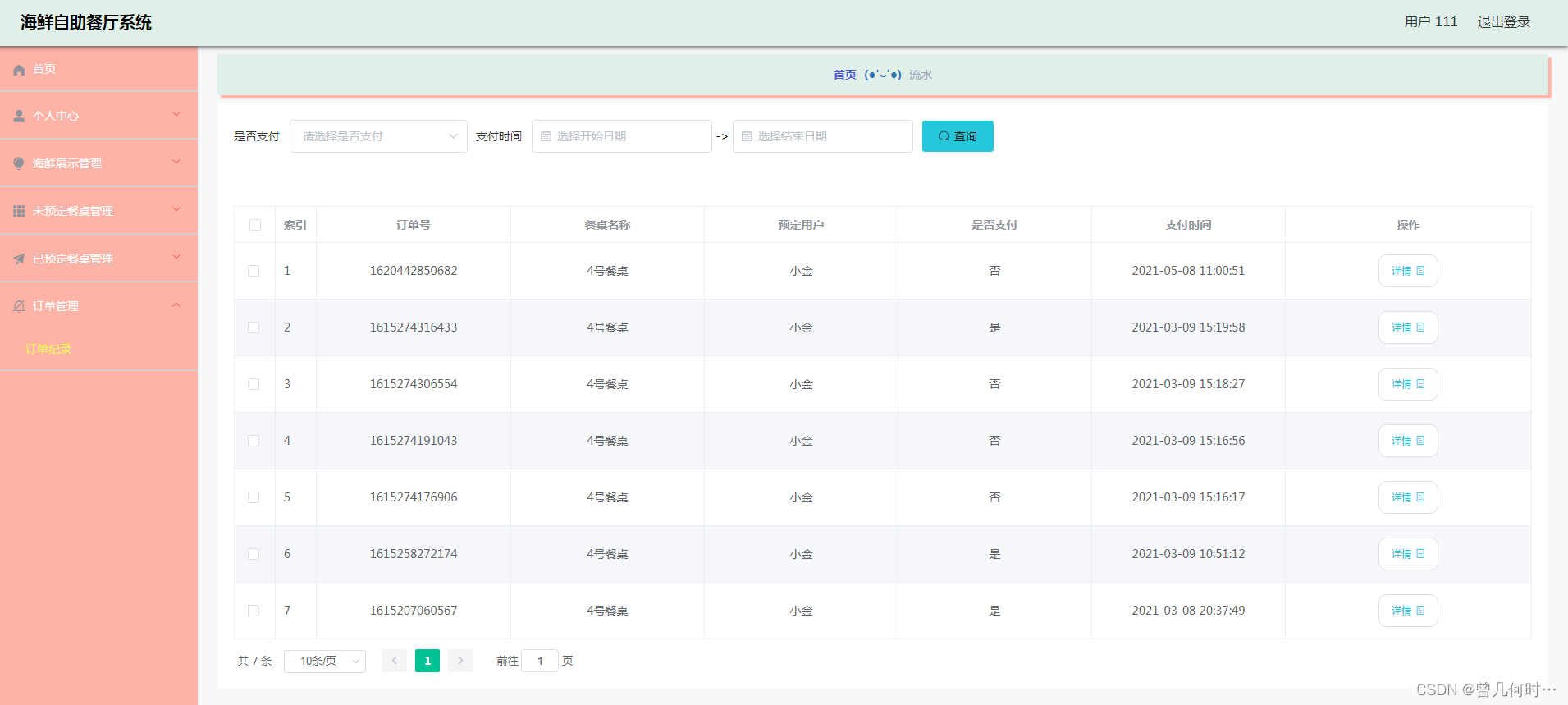Screen dimensions: 1568x705
Task: Open 个人中心 sidebar menu
Action: point(98,116)
